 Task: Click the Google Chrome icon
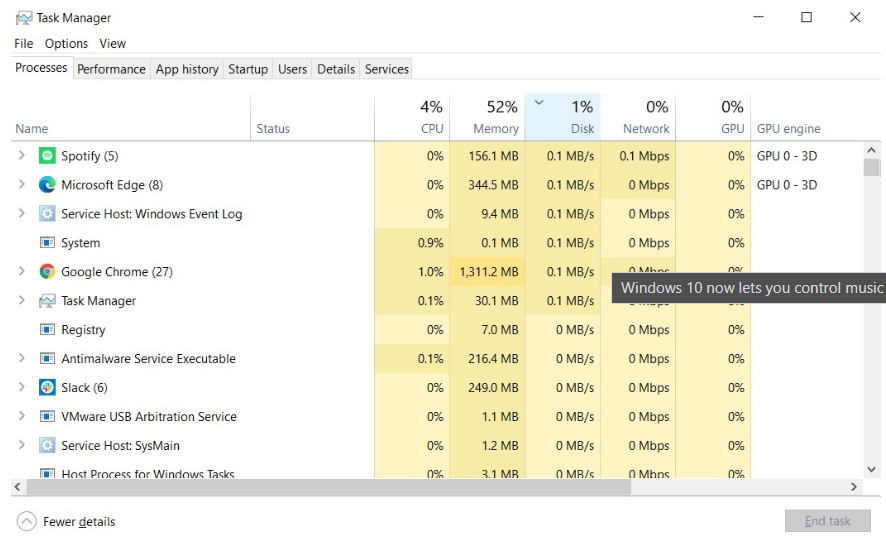(47, 271)
